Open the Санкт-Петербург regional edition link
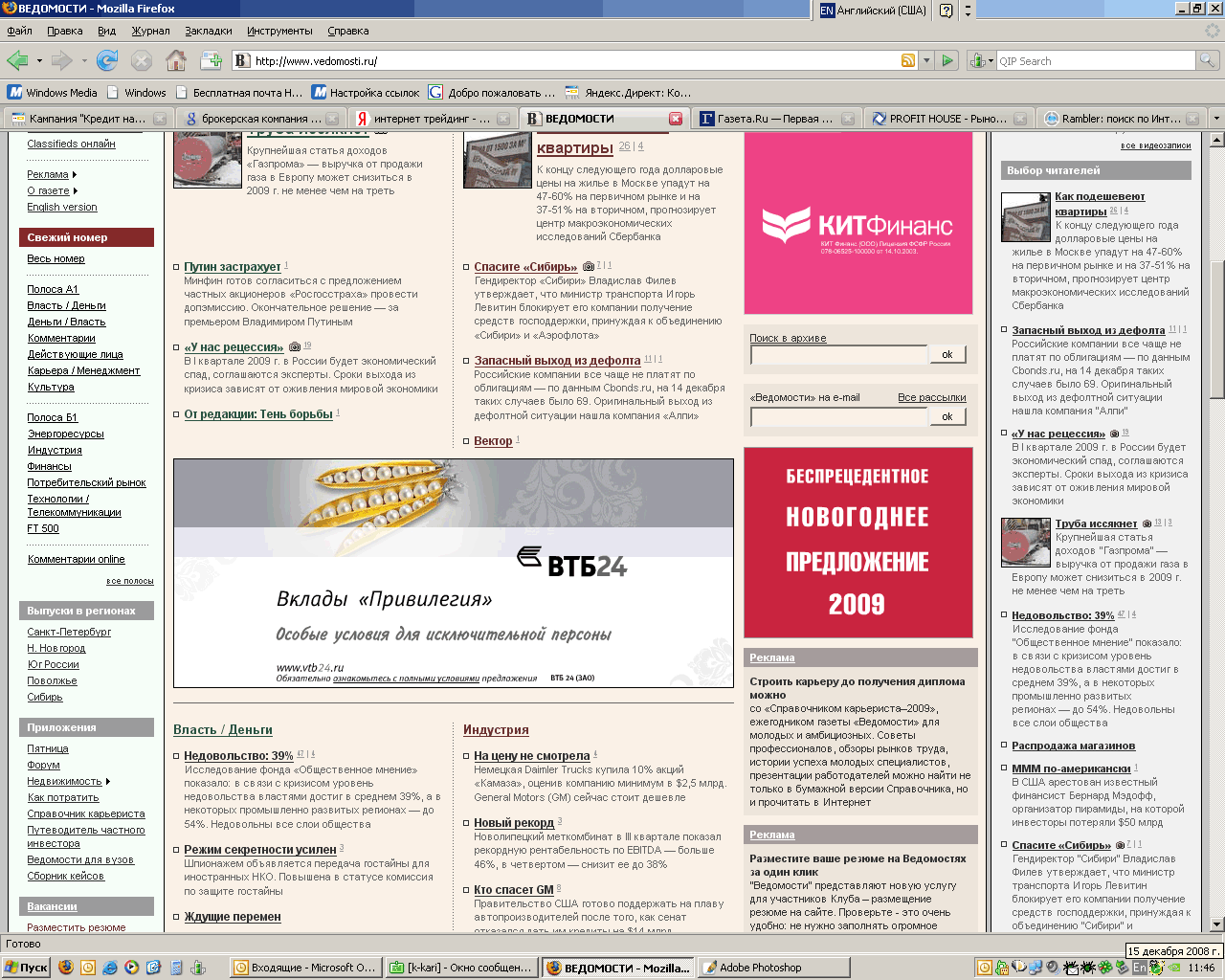The image size is (1225, 980). point(69,633)
